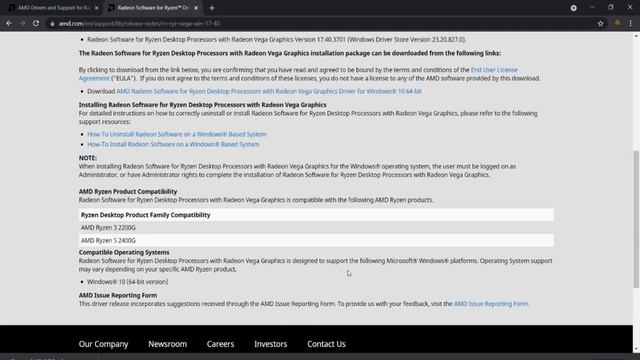Open How-To Uninstall Radeon Software link

[177, 134]
